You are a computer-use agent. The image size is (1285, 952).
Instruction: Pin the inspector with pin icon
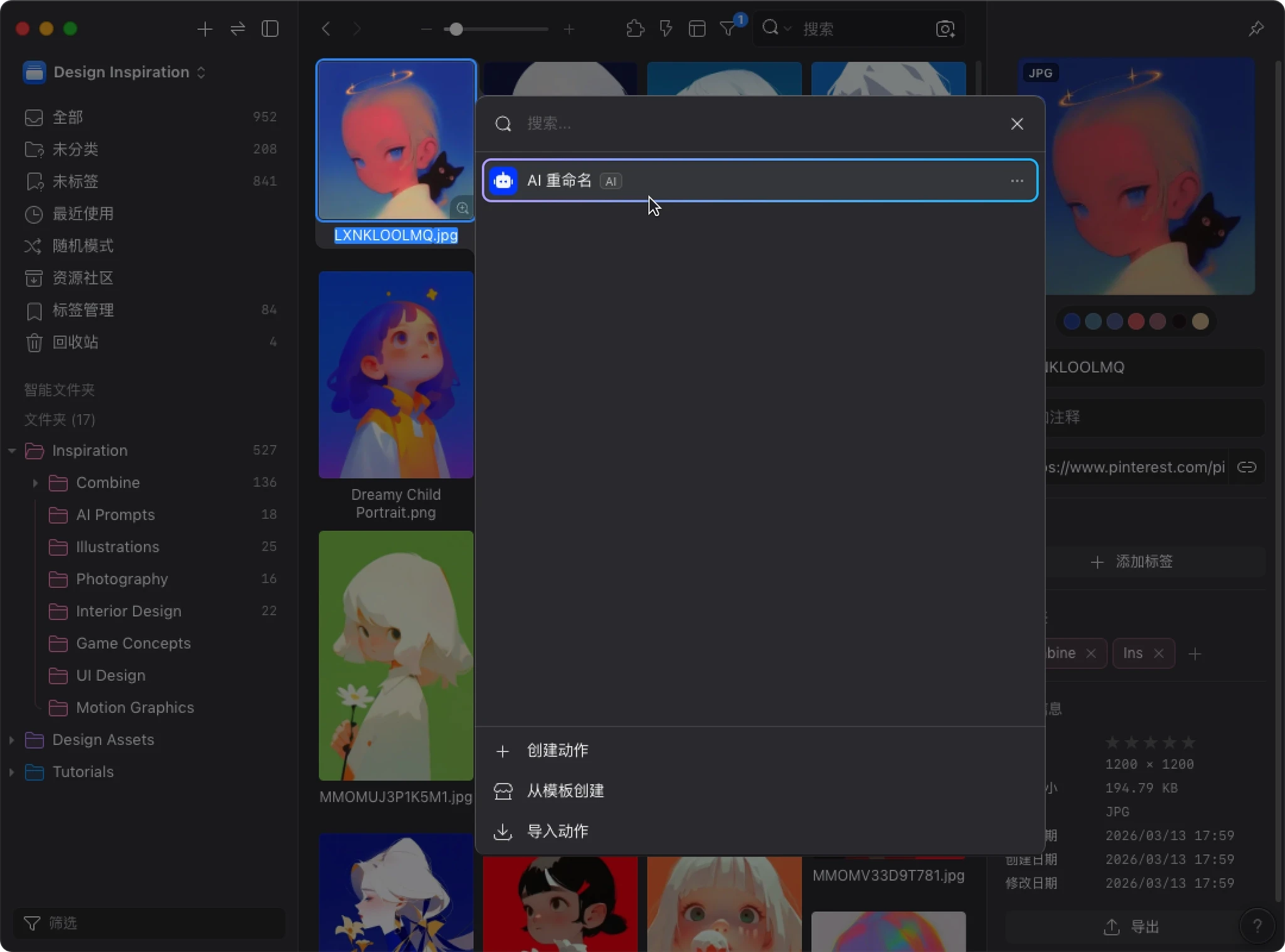1256,29
